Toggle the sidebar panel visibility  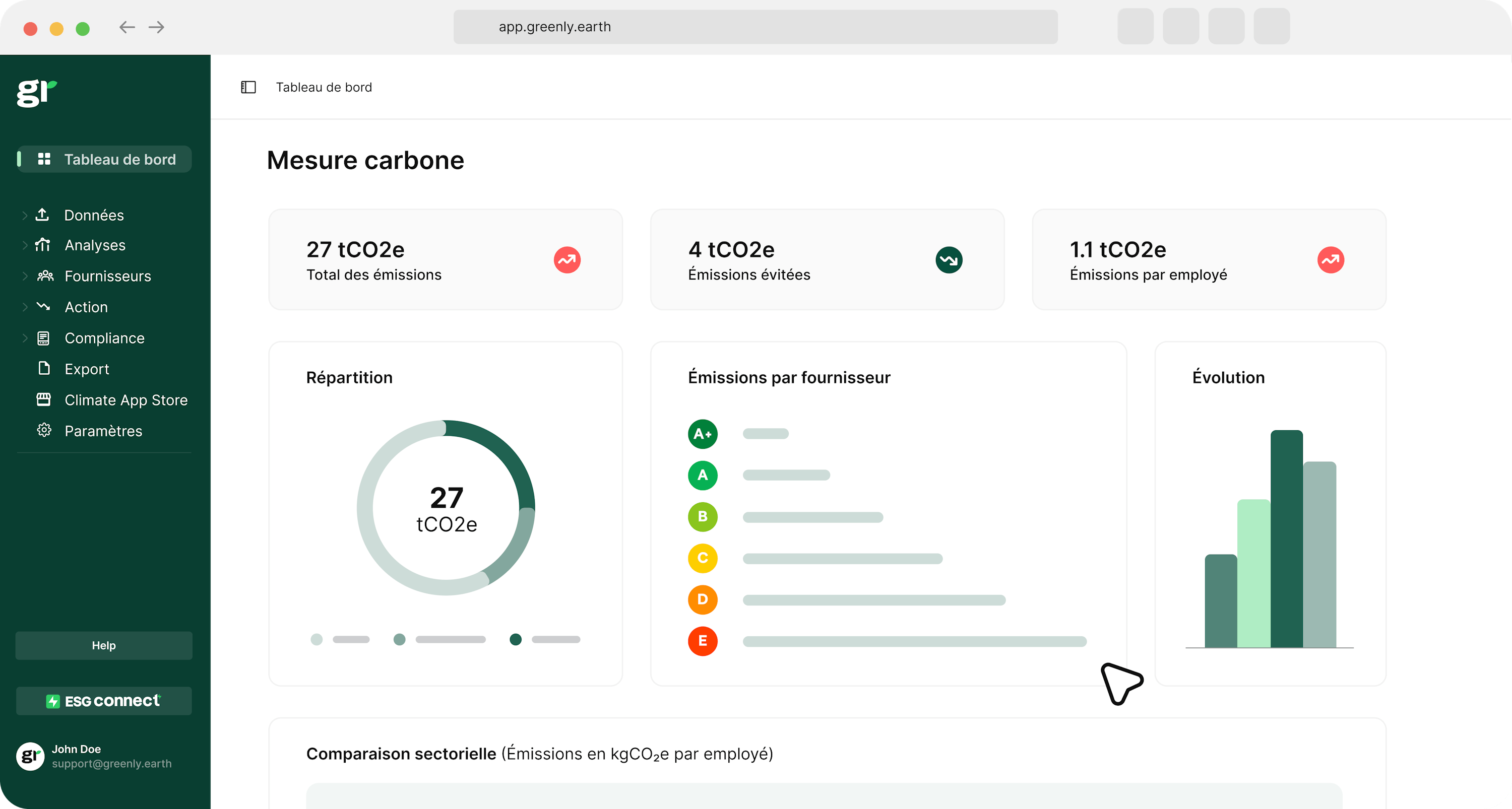pos(247,87)
